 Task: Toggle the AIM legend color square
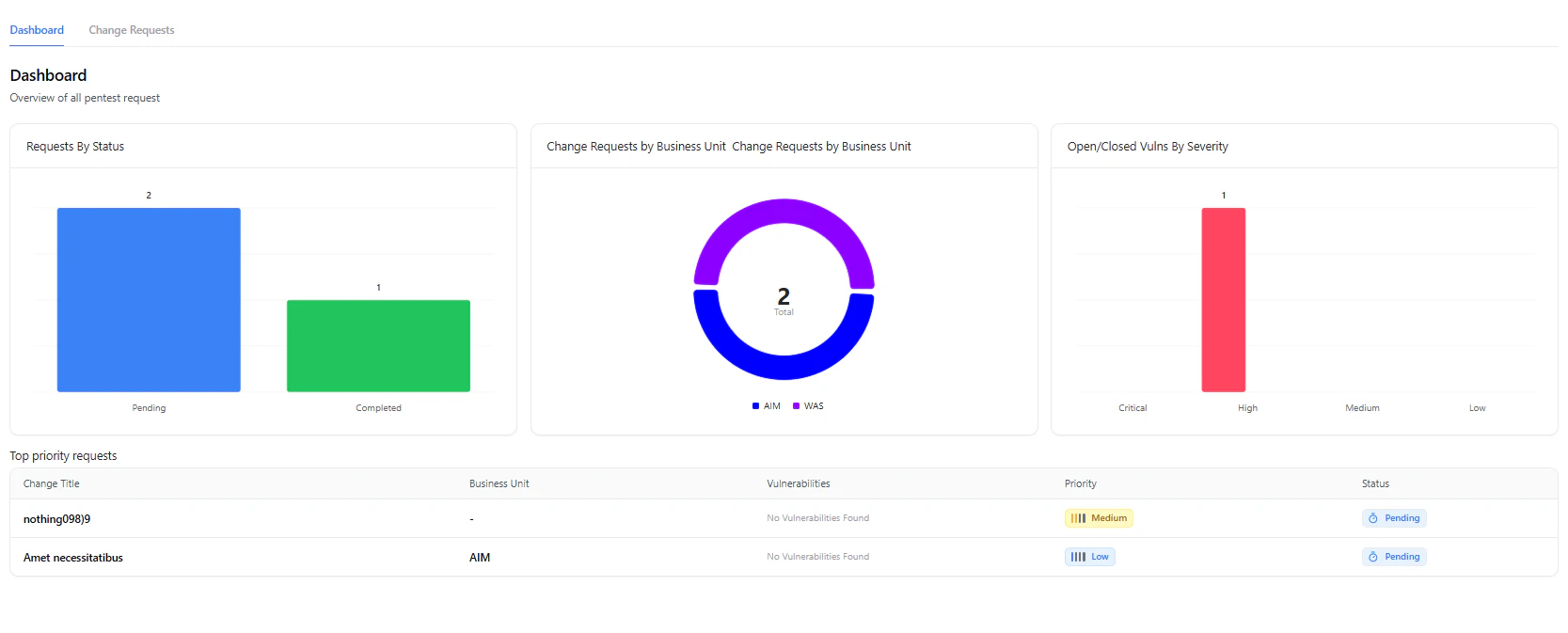[x=755, y=406]
